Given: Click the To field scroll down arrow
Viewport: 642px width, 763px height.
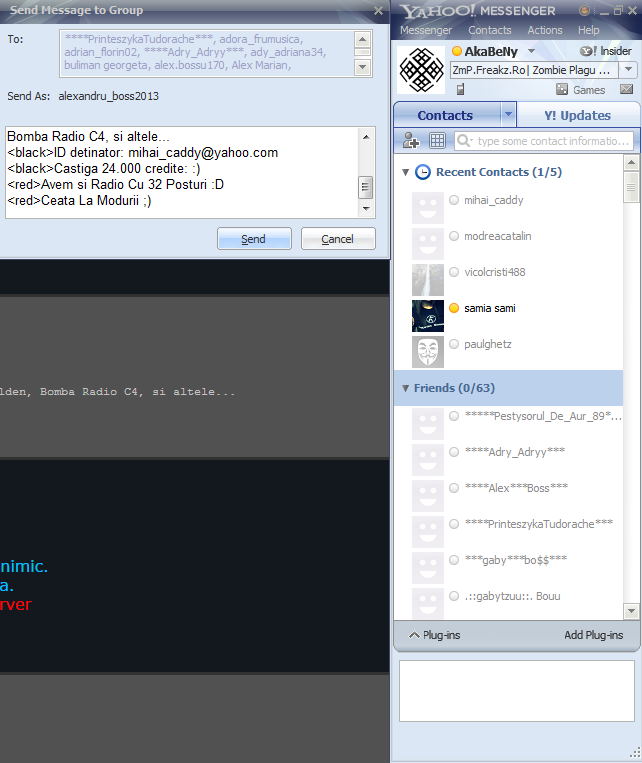Looking at the screenshot, I should pyautogui.click(x=363, y=67).
